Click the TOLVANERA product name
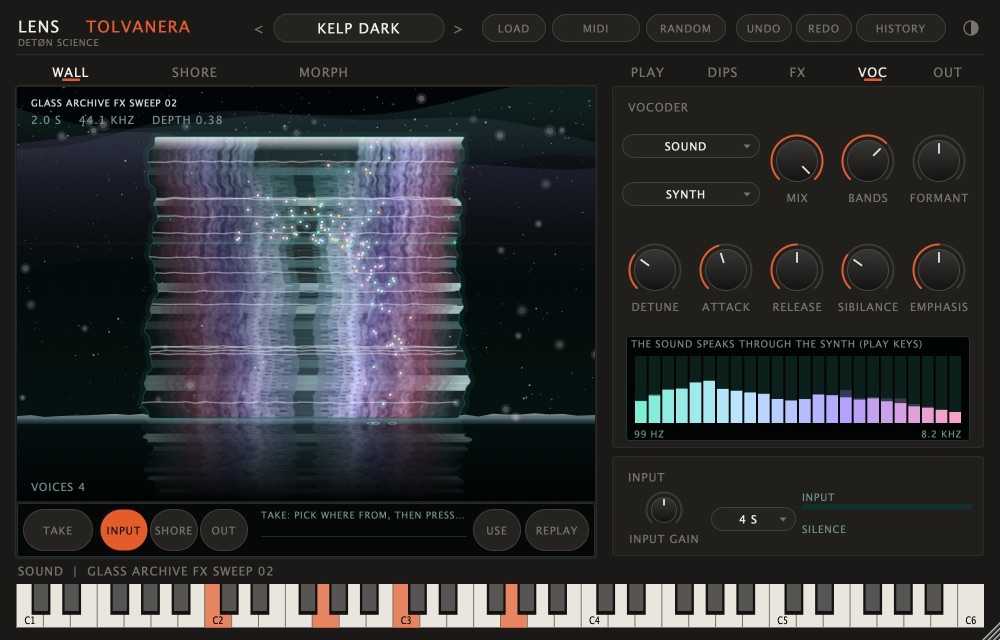1000x640 pixels. pyautogui.click(x=138, y=27)
